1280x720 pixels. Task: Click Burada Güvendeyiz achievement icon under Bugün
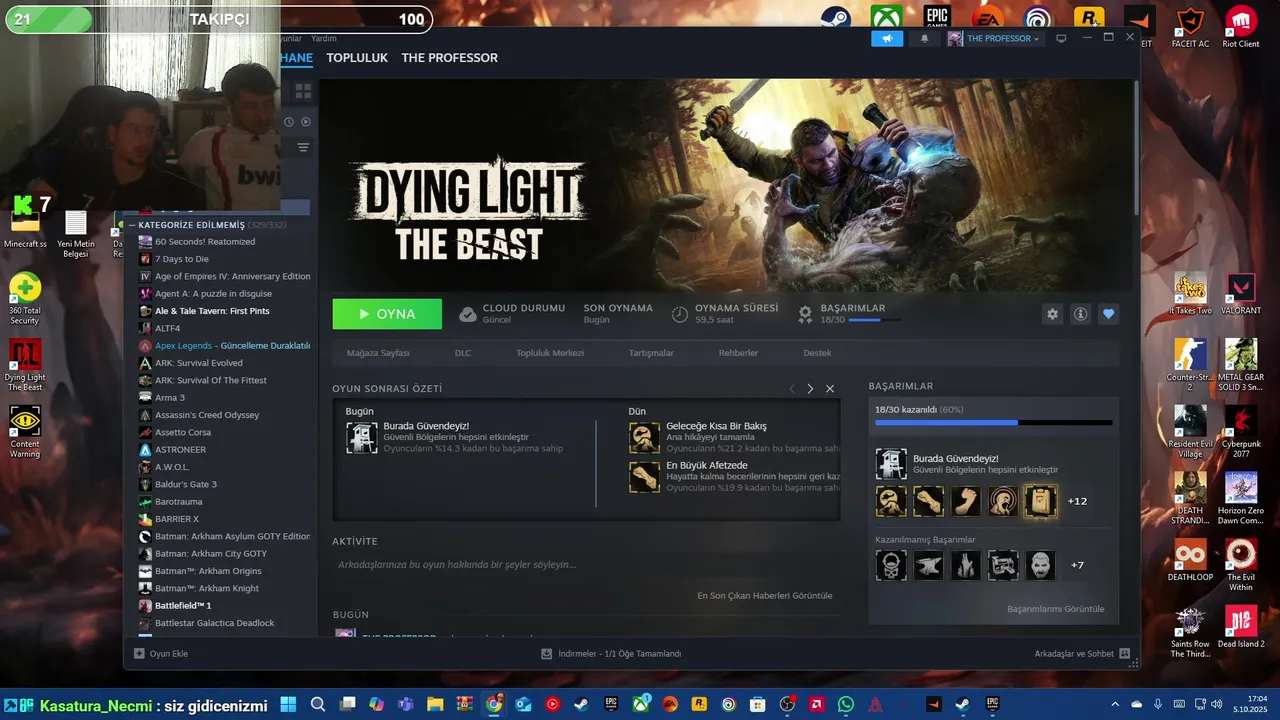(x=362, y=438)
